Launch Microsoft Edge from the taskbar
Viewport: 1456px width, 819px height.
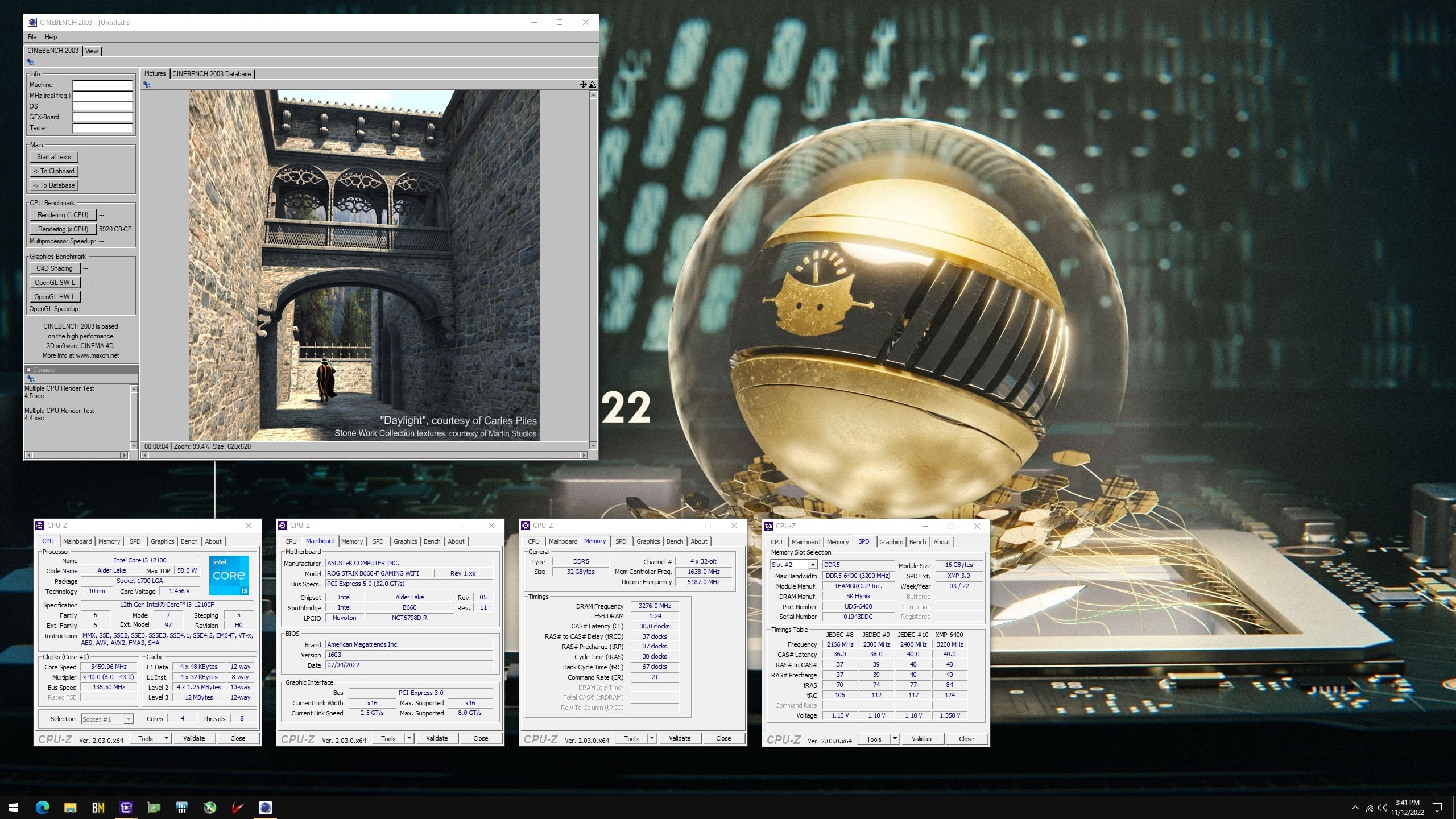(43, 807)
